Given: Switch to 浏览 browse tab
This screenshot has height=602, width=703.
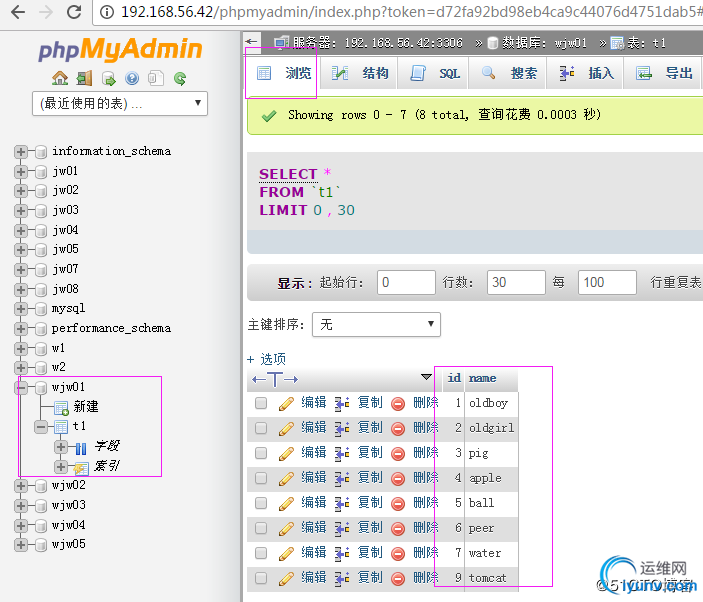Looking at the screenshot, I should pos(283,73).
